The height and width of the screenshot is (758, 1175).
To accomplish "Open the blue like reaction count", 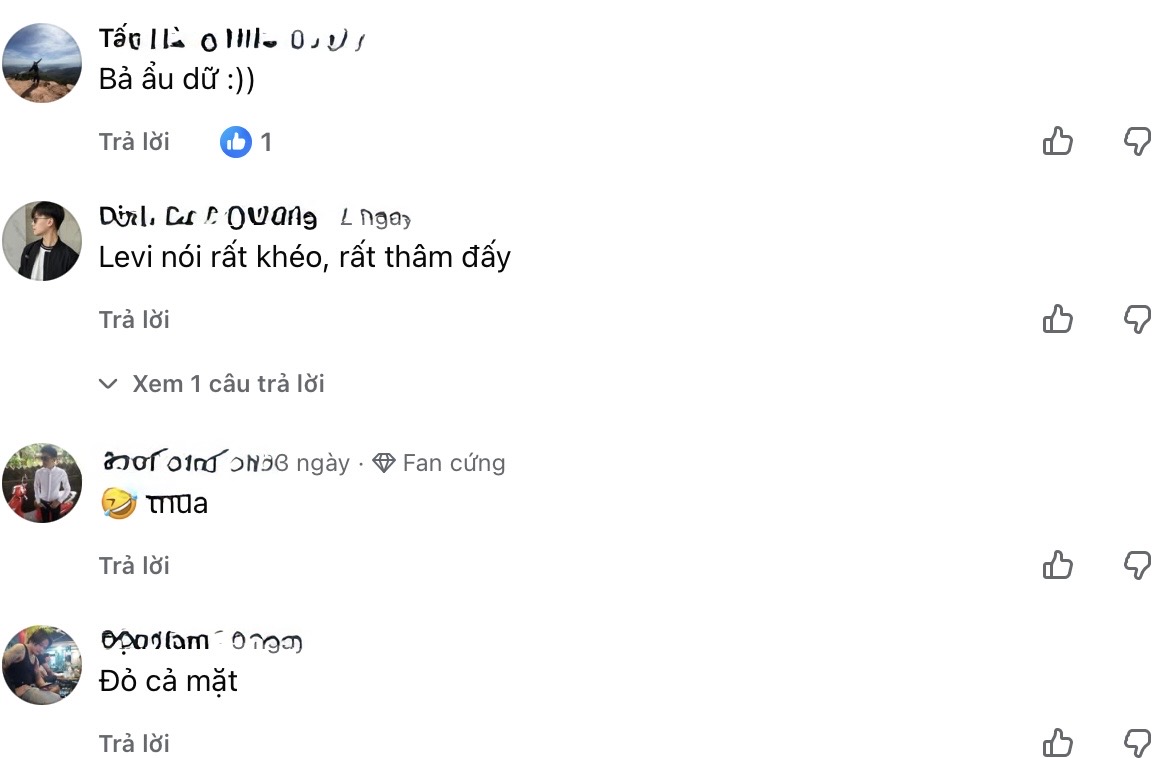I will coord(246,142).
